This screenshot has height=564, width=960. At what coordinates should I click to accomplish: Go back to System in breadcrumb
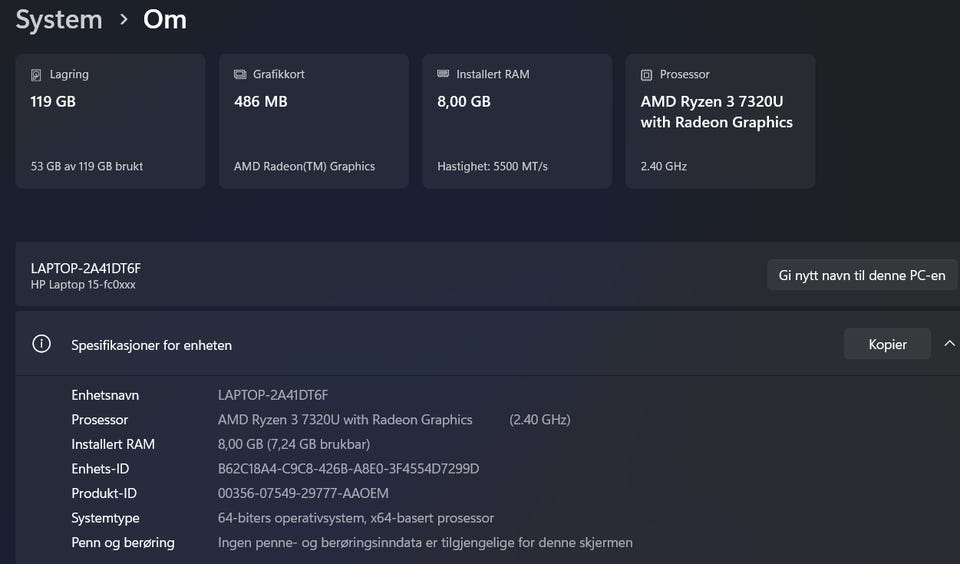[x=59, y=19]
